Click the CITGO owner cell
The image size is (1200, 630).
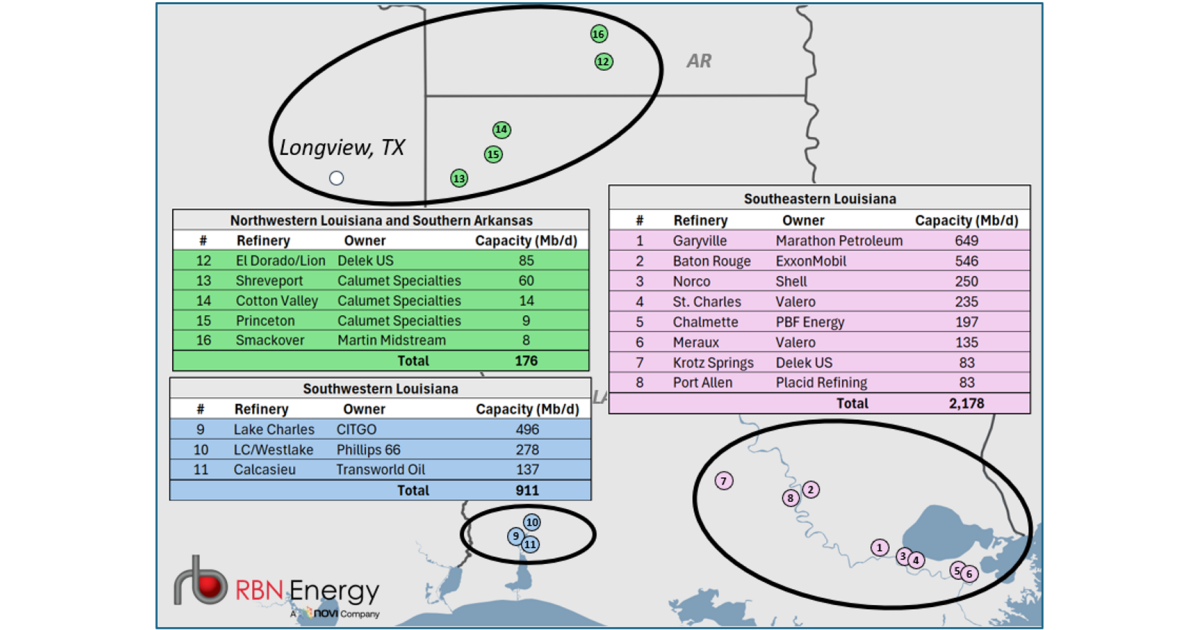pos(357,429)
